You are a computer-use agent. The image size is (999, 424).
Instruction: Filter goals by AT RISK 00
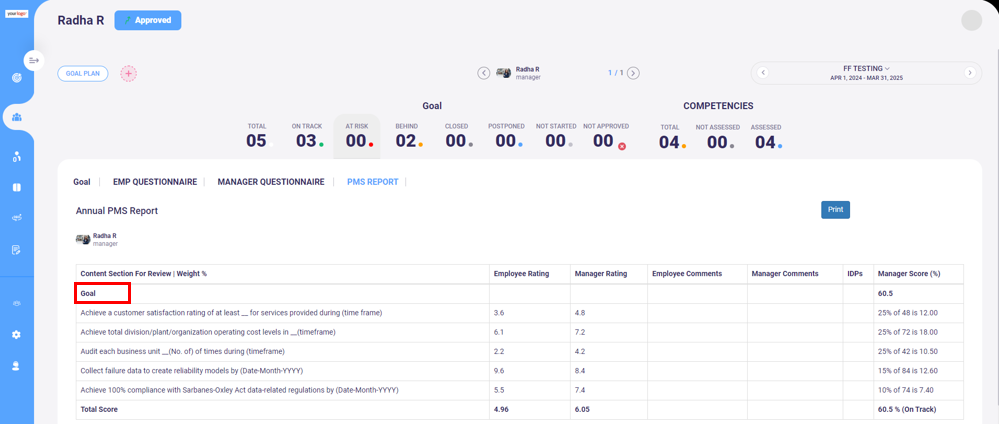pos(357,136)
